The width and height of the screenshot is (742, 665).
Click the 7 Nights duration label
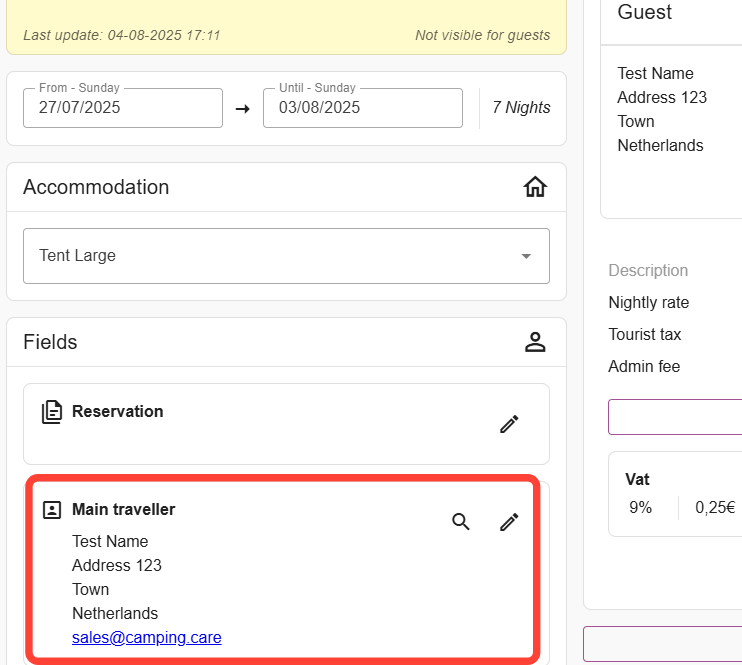521,108
